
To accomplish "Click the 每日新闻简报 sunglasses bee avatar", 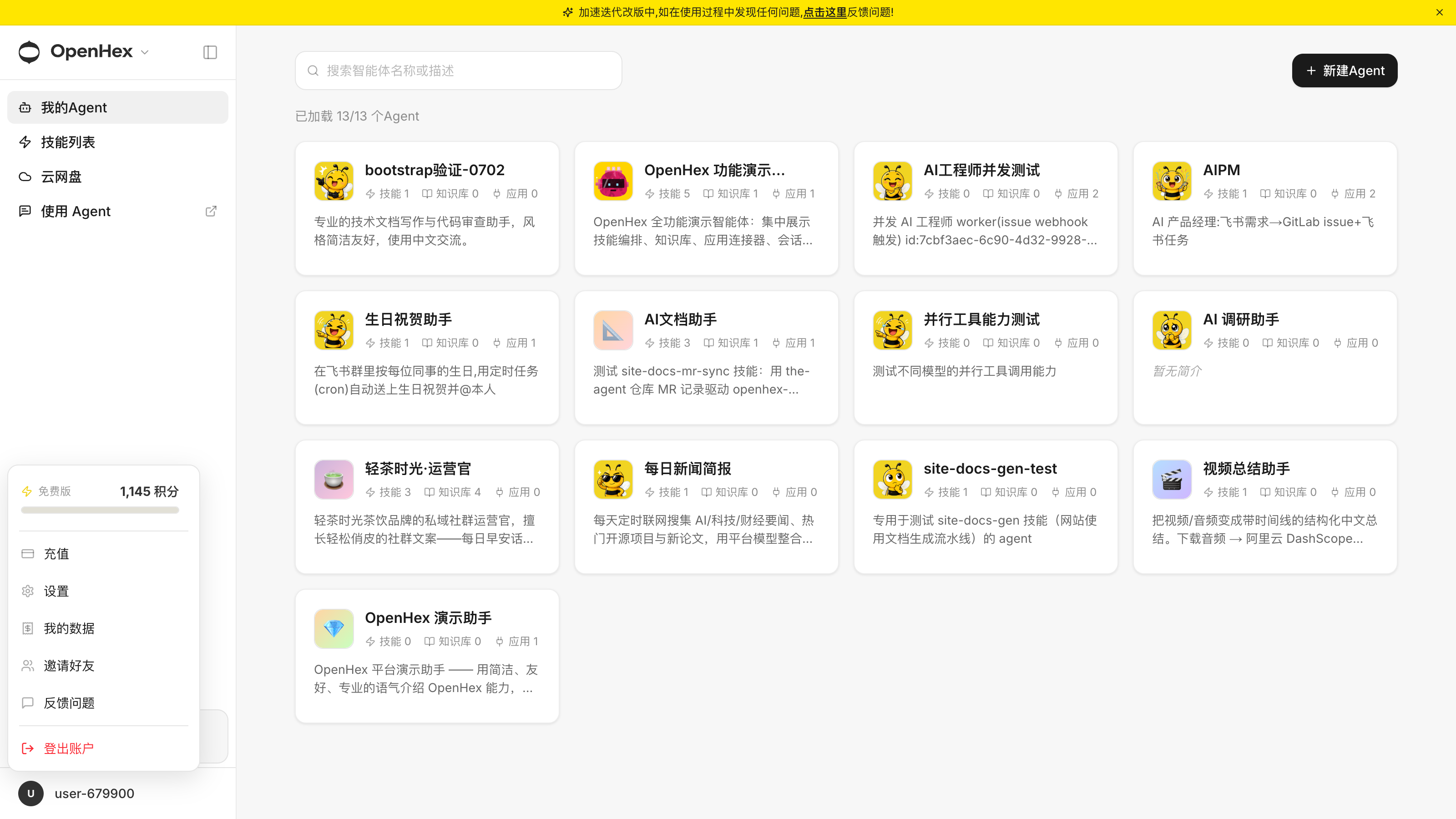I will coord(613,479).
